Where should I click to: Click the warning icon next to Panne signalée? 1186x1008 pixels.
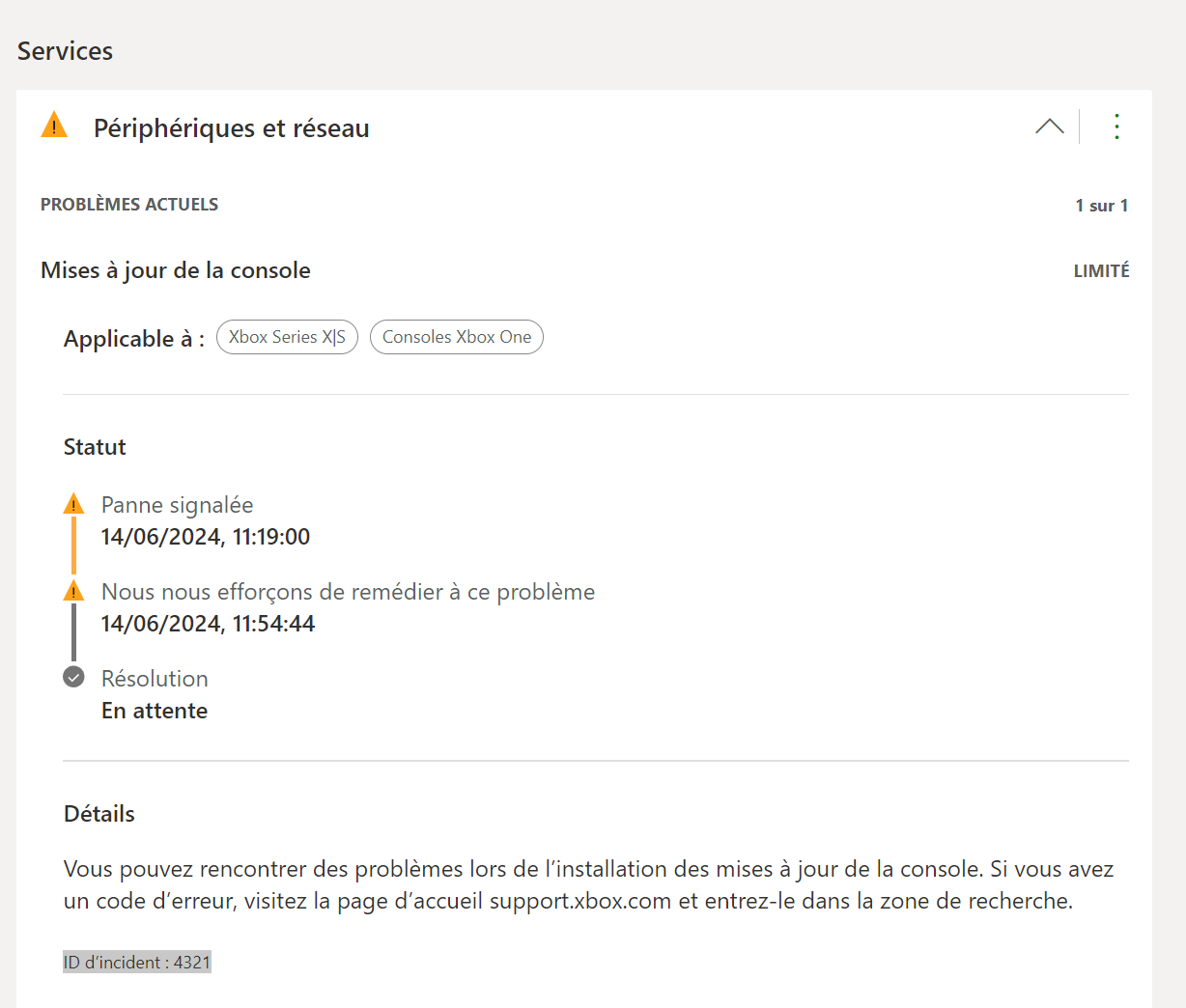click(x=73, y=504)
